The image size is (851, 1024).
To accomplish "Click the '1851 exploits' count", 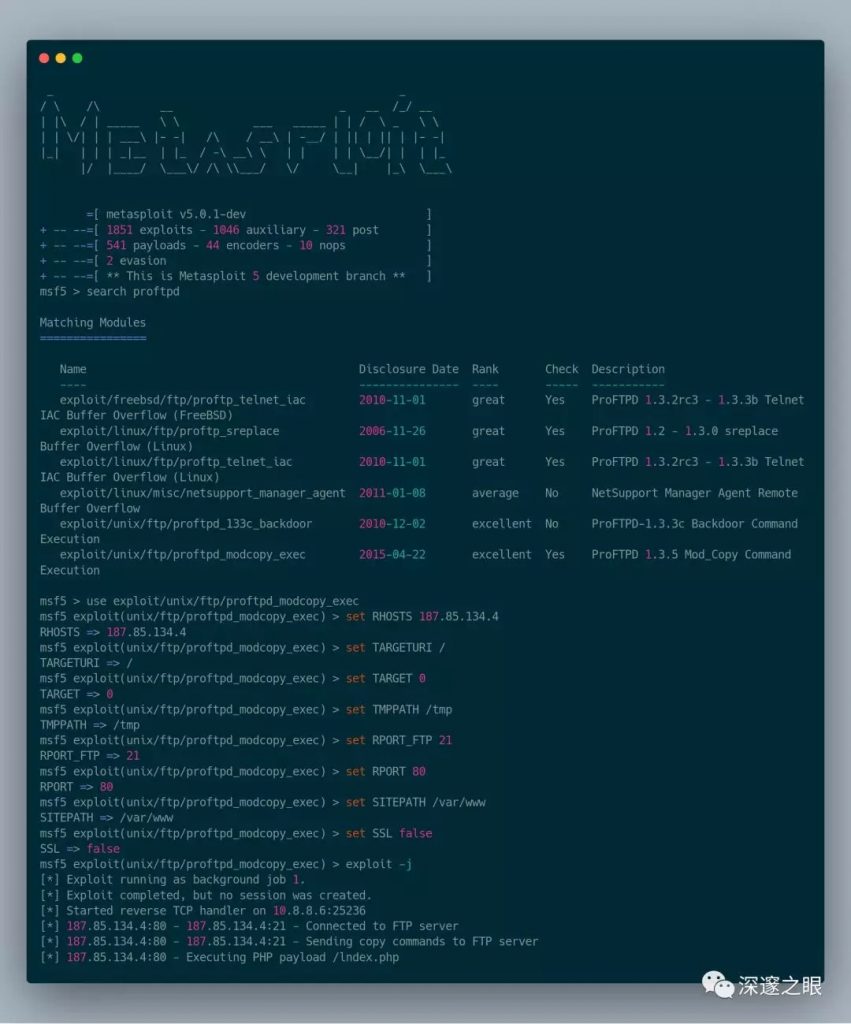I will [x=149, y=230].
